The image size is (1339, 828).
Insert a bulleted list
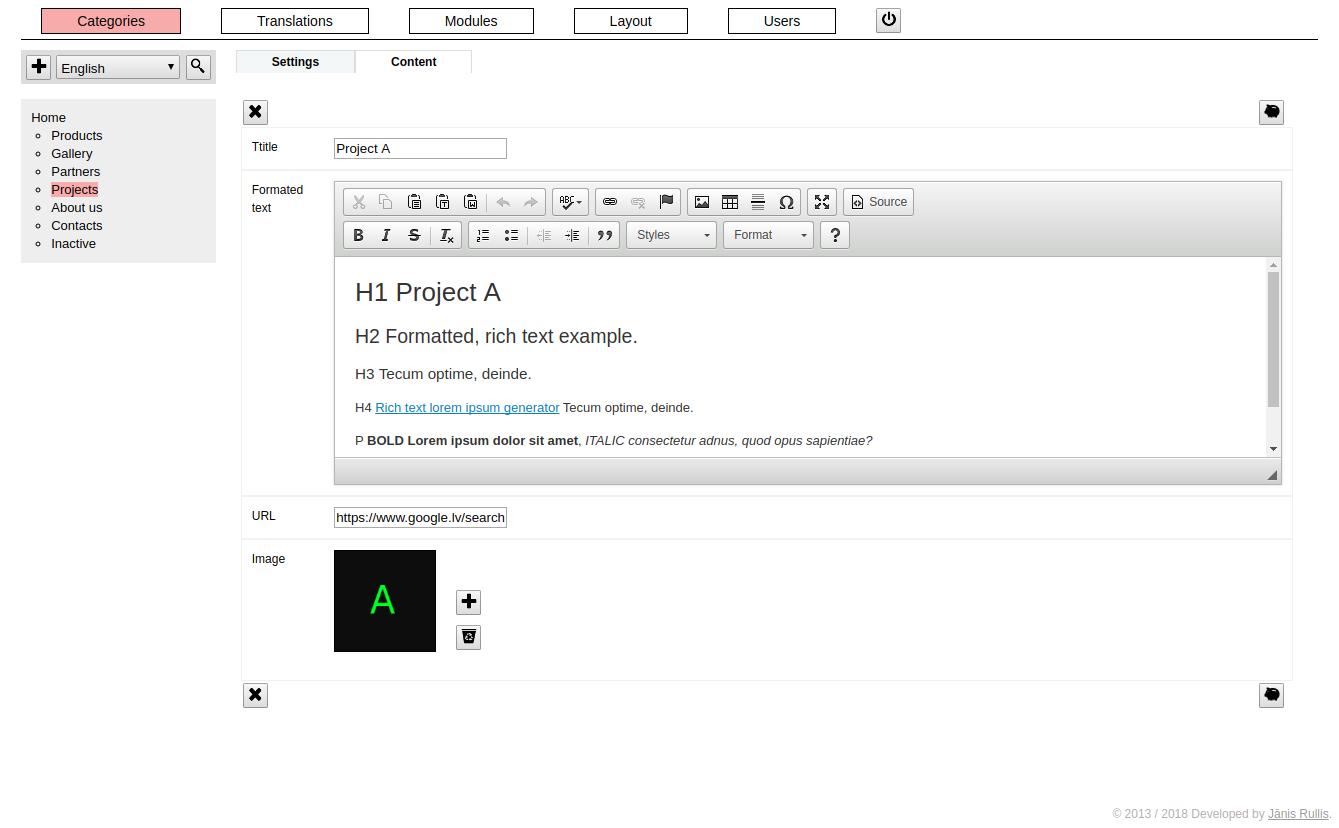point(511,235)
